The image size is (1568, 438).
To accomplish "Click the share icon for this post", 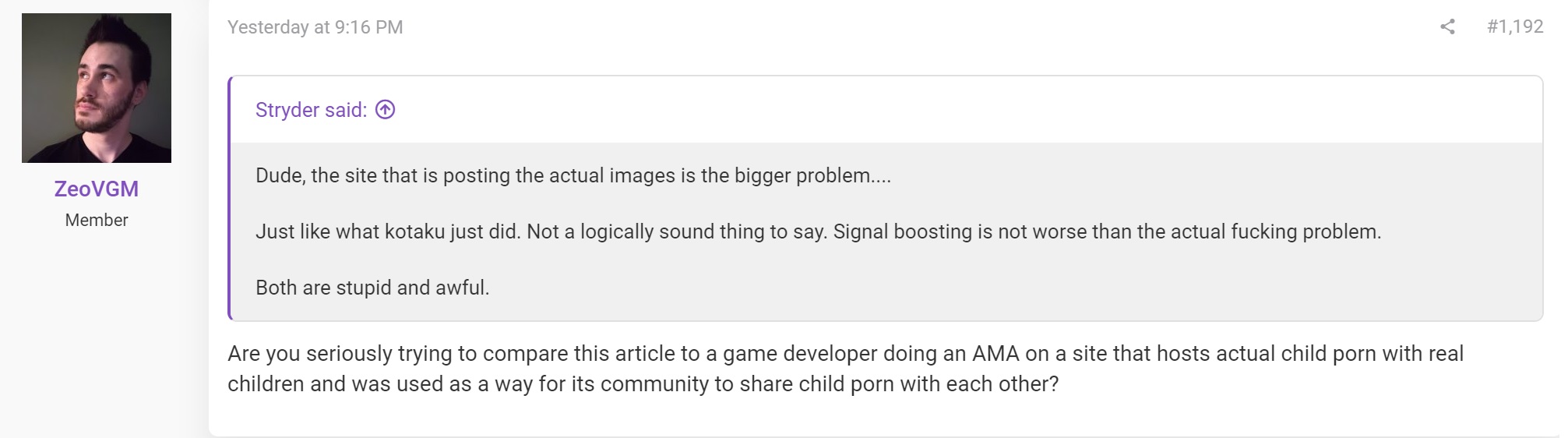I will pos(1447,26).
